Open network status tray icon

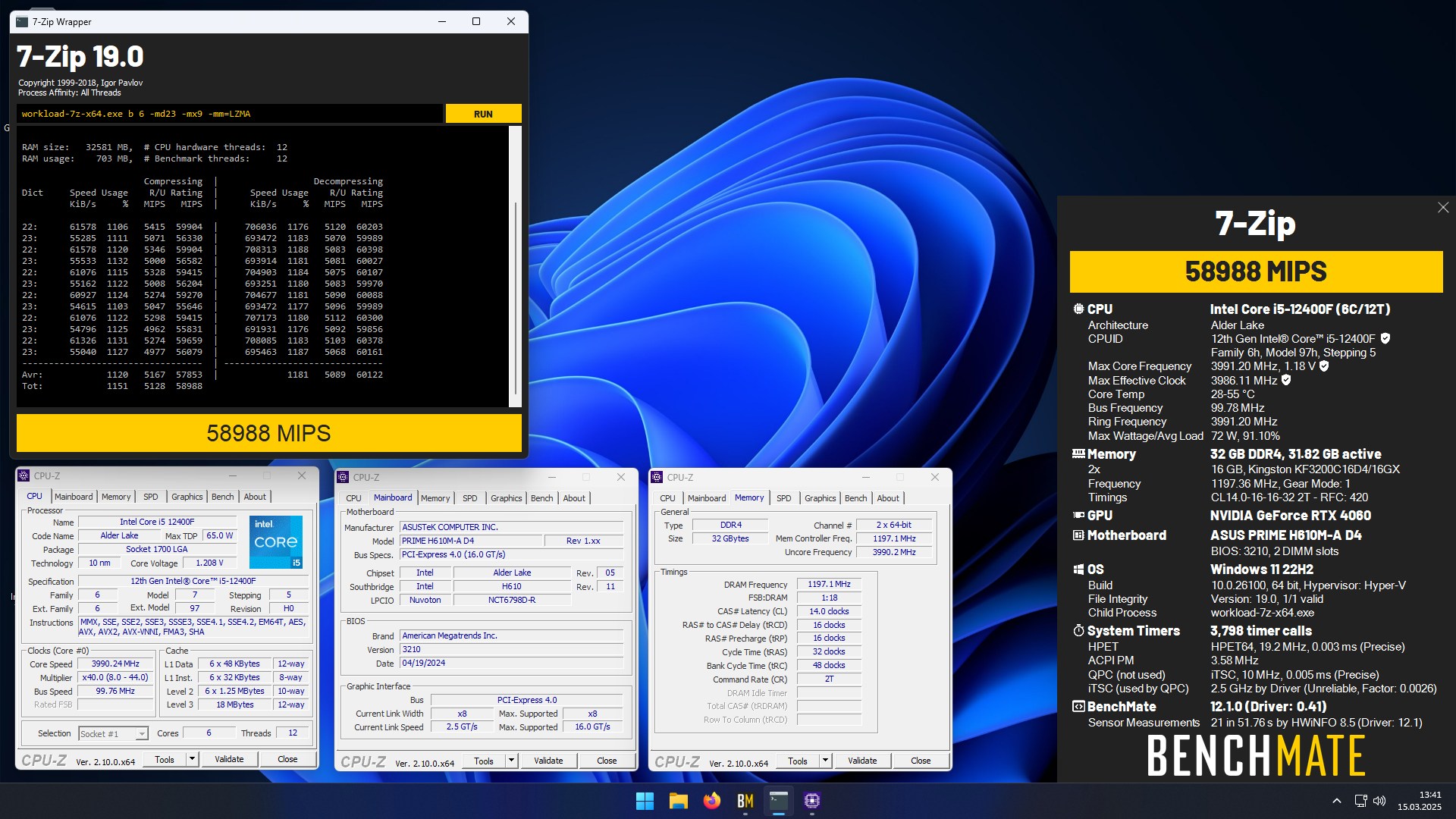pyautogui.click(x=1360, y=801)
